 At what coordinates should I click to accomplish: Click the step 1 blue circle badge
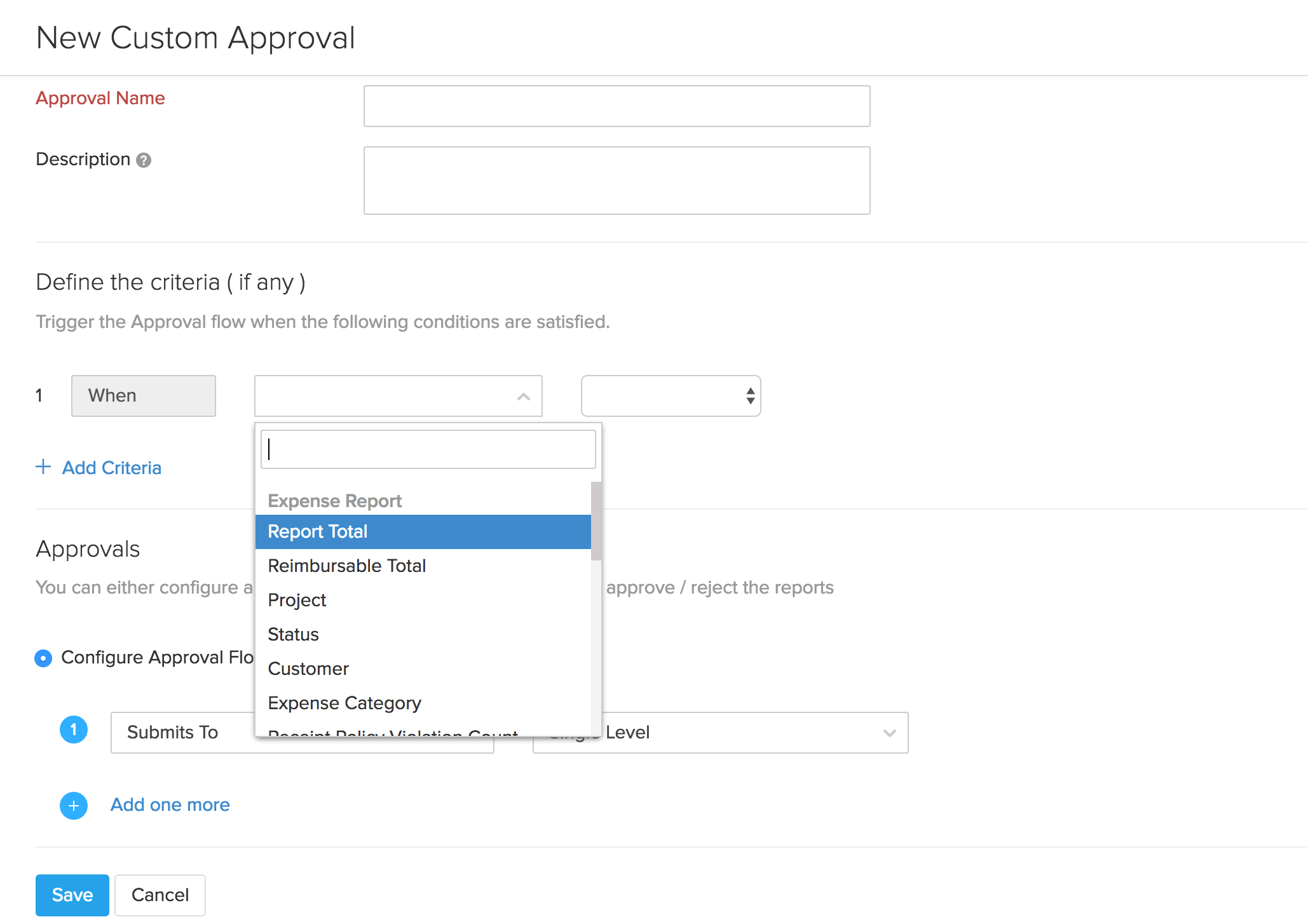pos(74,730)
